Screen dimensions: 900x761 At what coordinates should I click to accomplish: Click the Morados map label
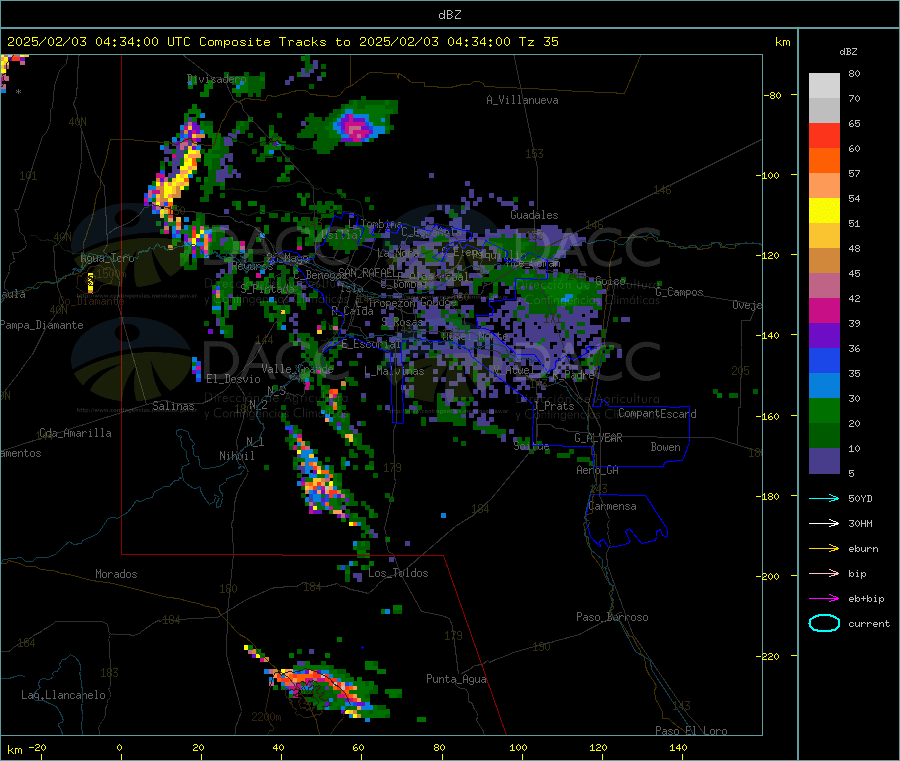(117, 574)
